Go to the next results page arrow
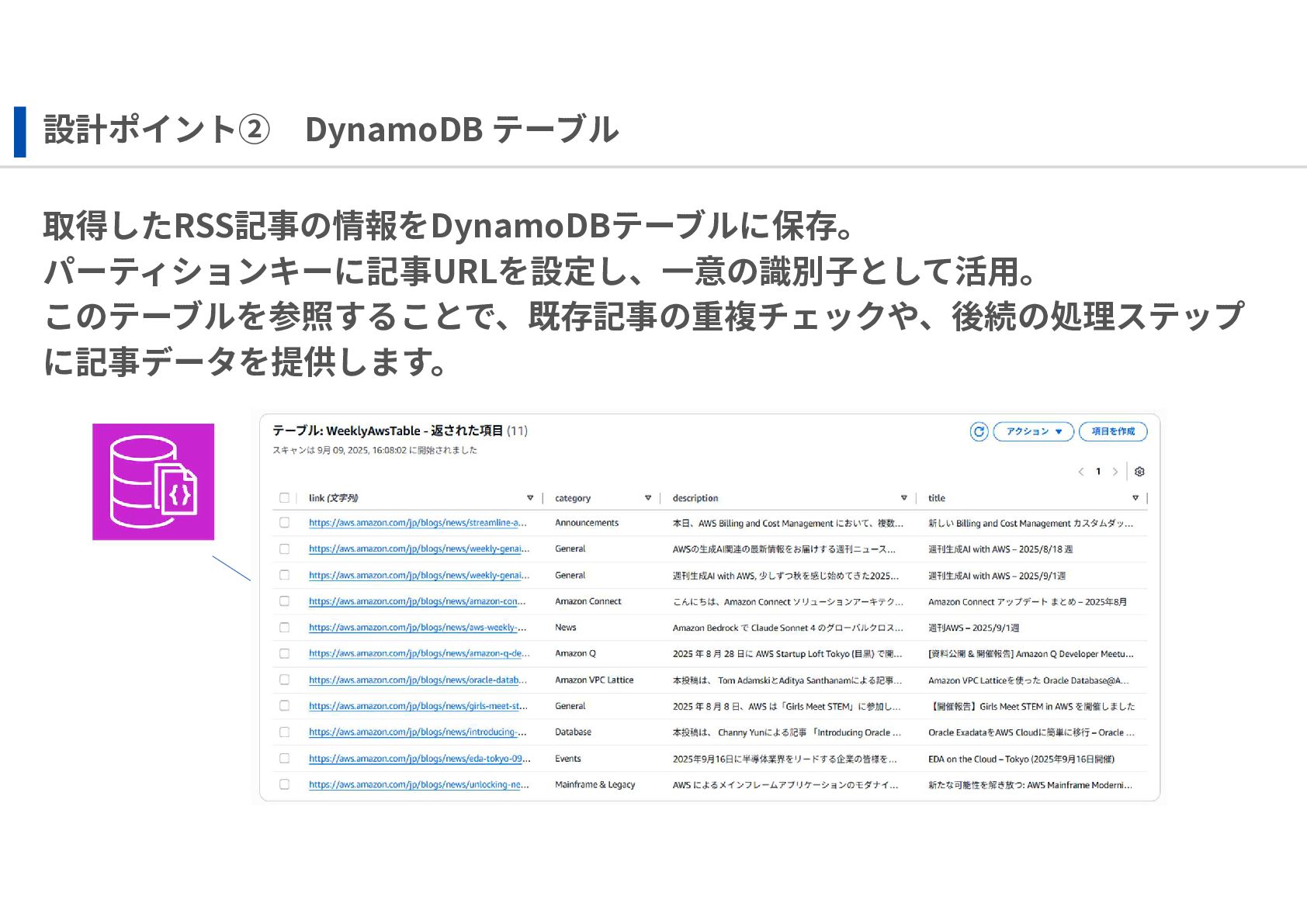This screenshot has width=1307, height=924. click(1115, 472)
